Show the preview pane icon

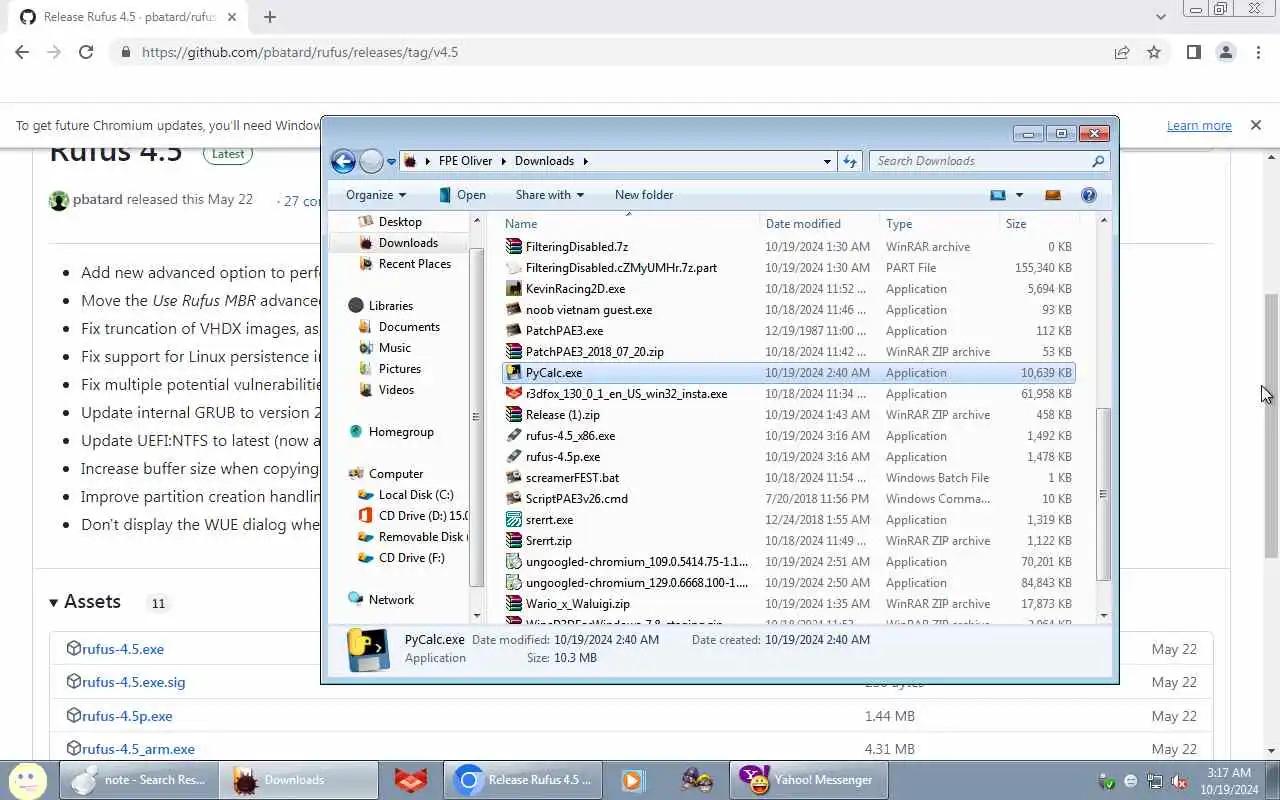pyautogui.click(x=1052, y=195)
